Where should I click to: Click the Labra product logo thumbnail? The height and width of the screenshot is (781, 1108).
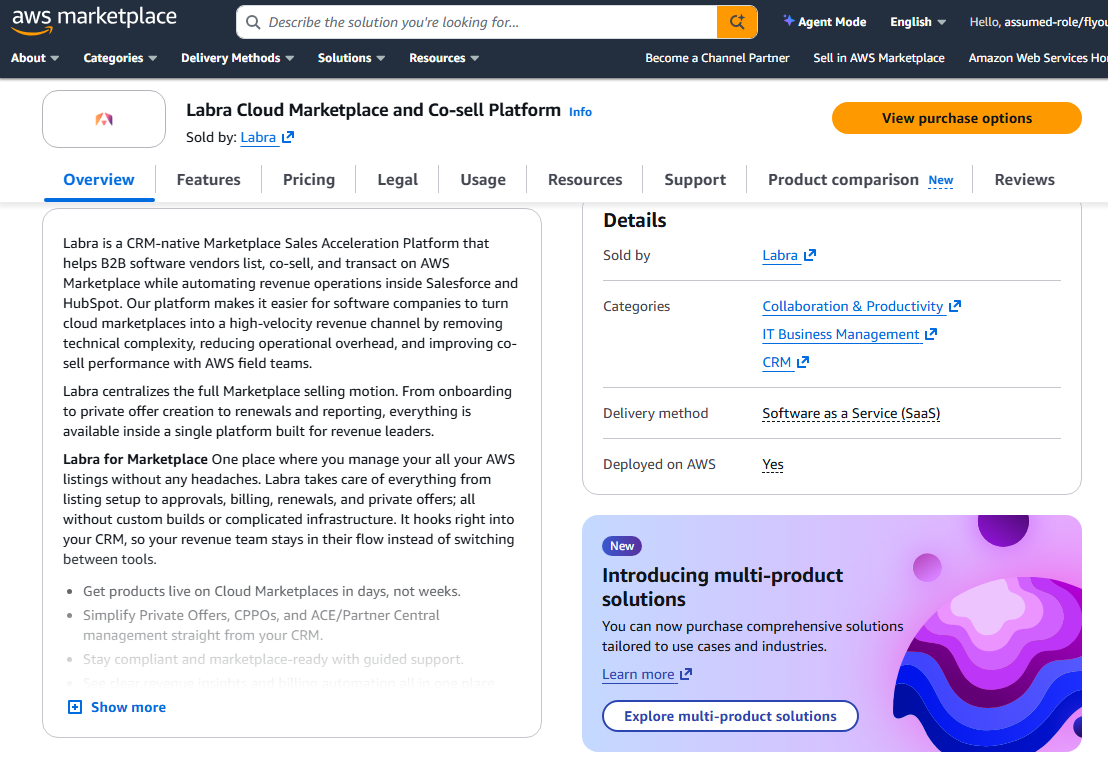pyautogui.click(x=104, y=119)
